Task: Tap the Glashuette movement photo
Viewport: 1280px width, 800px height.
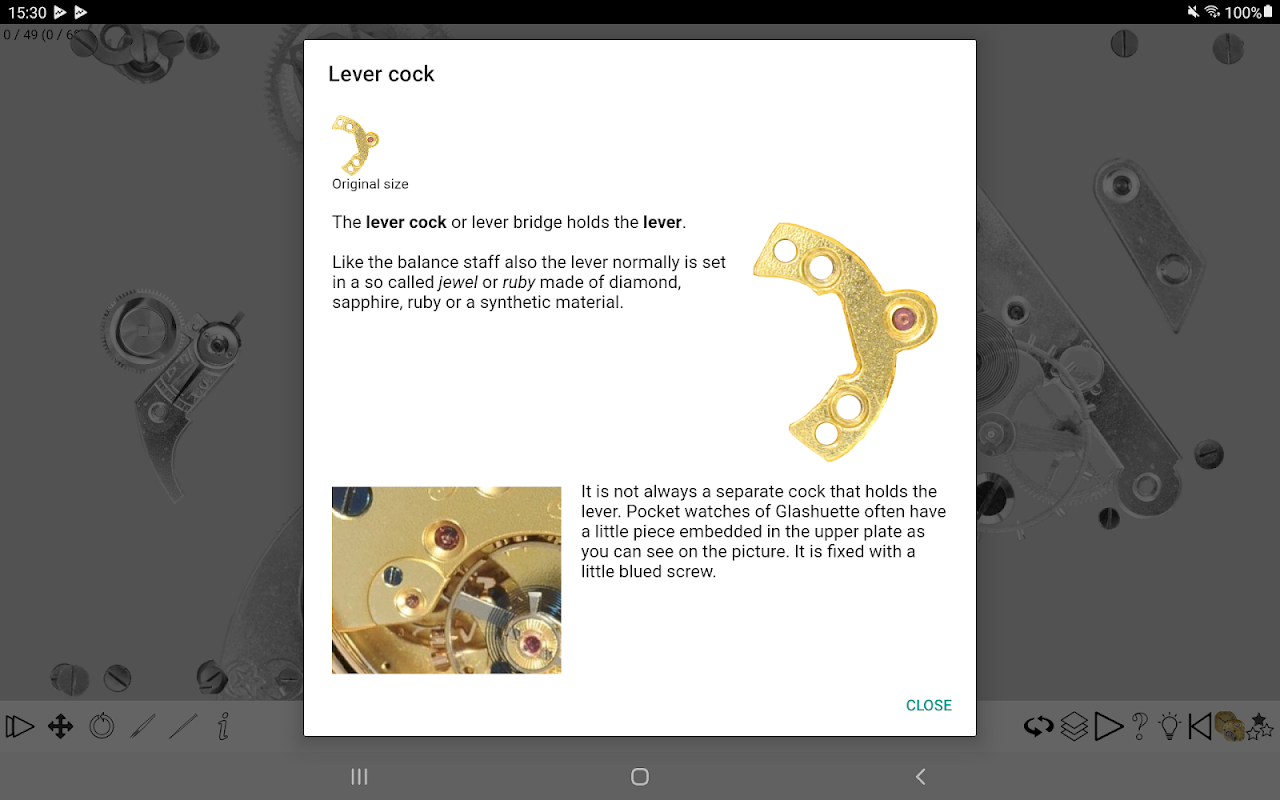Action: (x=446, y=580)
